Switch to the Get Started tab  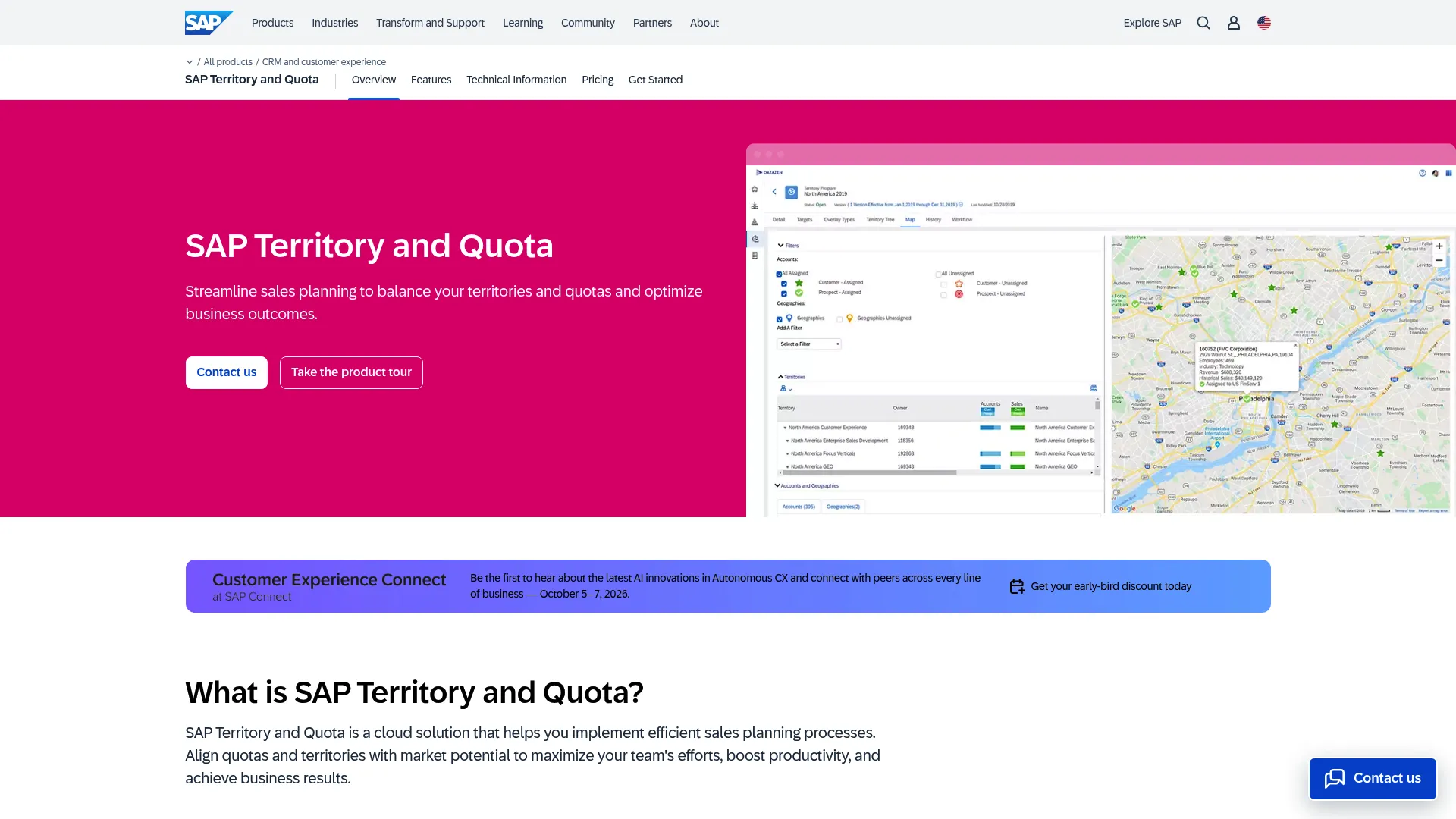click(x=655, y=80)
